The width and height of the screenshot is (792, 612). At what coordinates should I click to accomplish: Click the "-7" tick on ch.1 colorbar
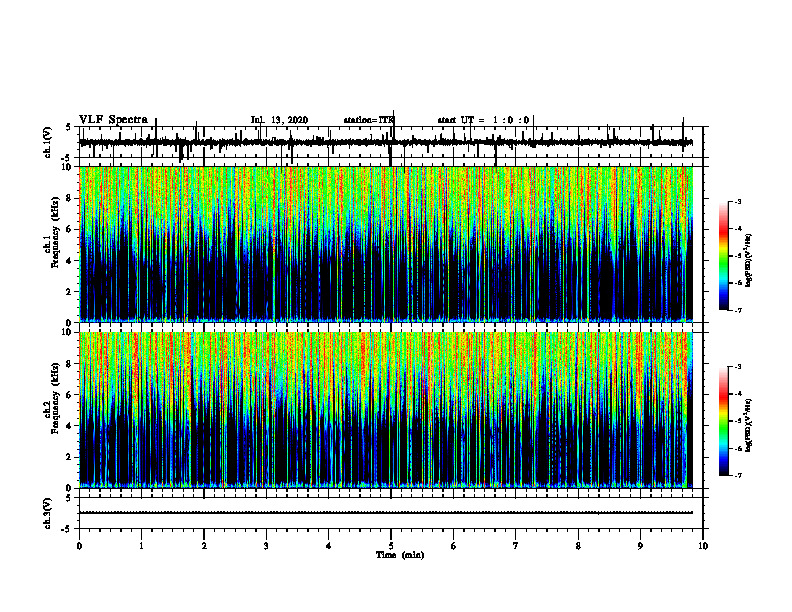click(x=738, y=310)
